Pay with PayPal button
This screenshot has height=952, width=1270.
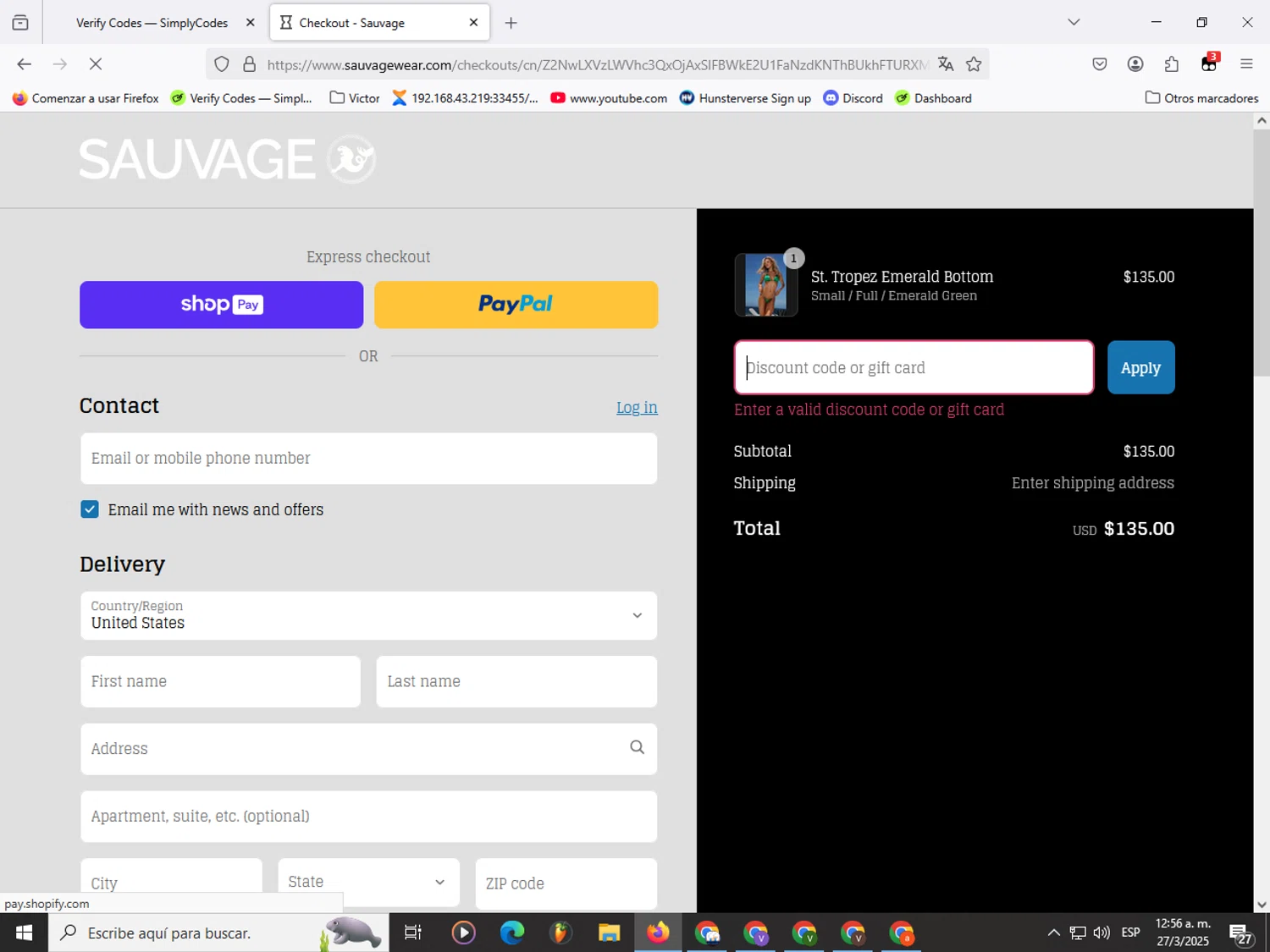point(516,305)
